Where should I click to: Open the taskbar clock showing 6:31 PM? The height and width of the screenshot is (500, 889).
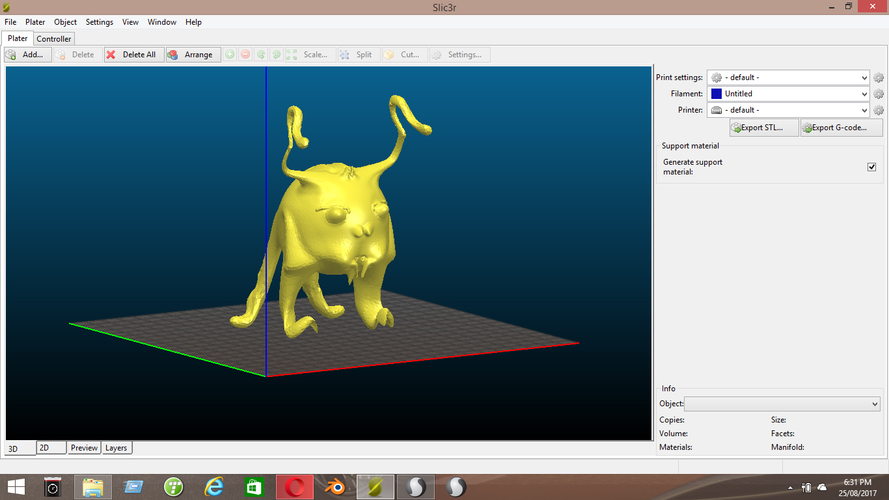point(857,488)
